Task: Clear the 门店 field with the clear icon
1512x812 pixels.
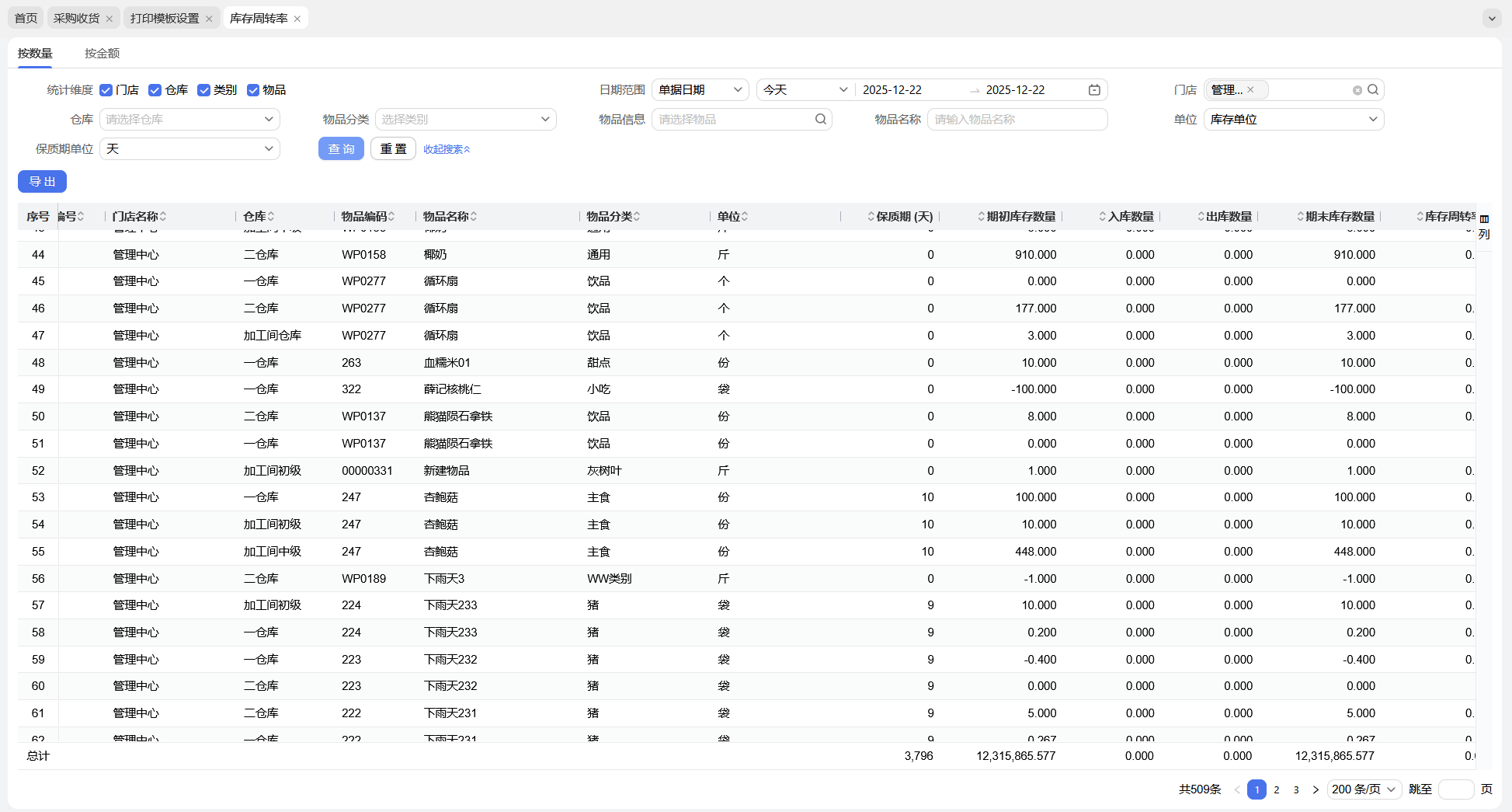Action: [x=1357, y=90]
